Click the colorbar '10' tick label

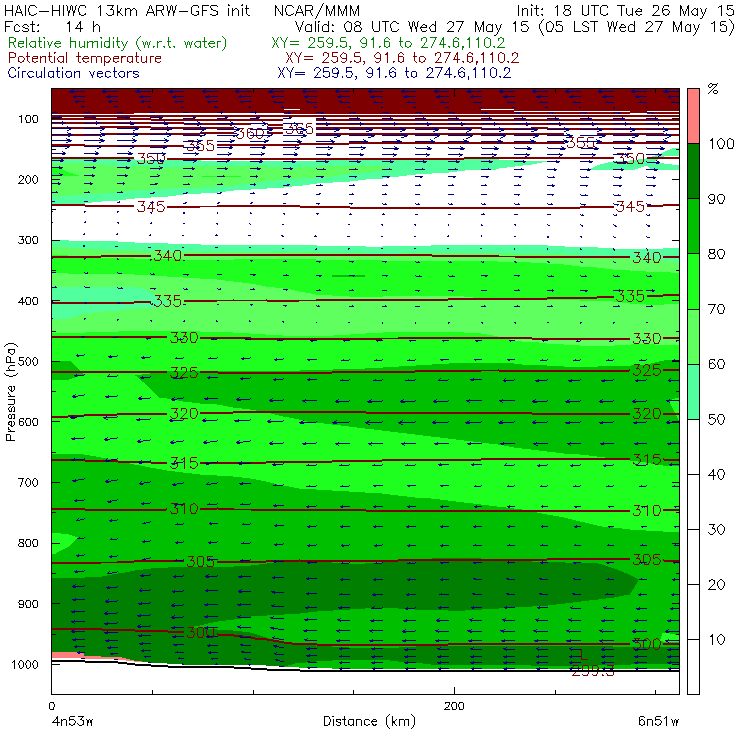tap(716, 639)
